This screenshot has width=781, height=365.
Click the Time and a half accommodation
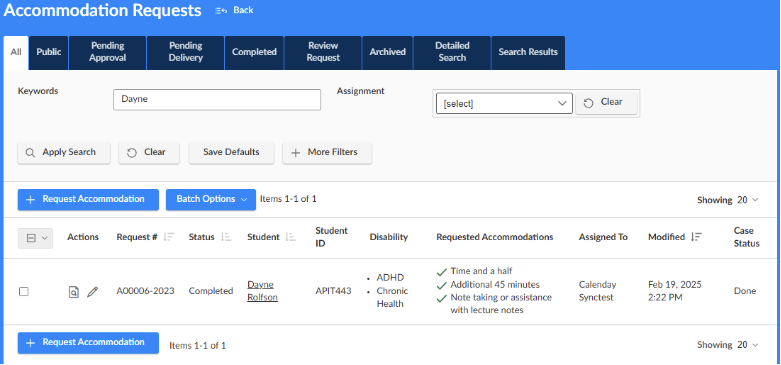pos(481,271)
